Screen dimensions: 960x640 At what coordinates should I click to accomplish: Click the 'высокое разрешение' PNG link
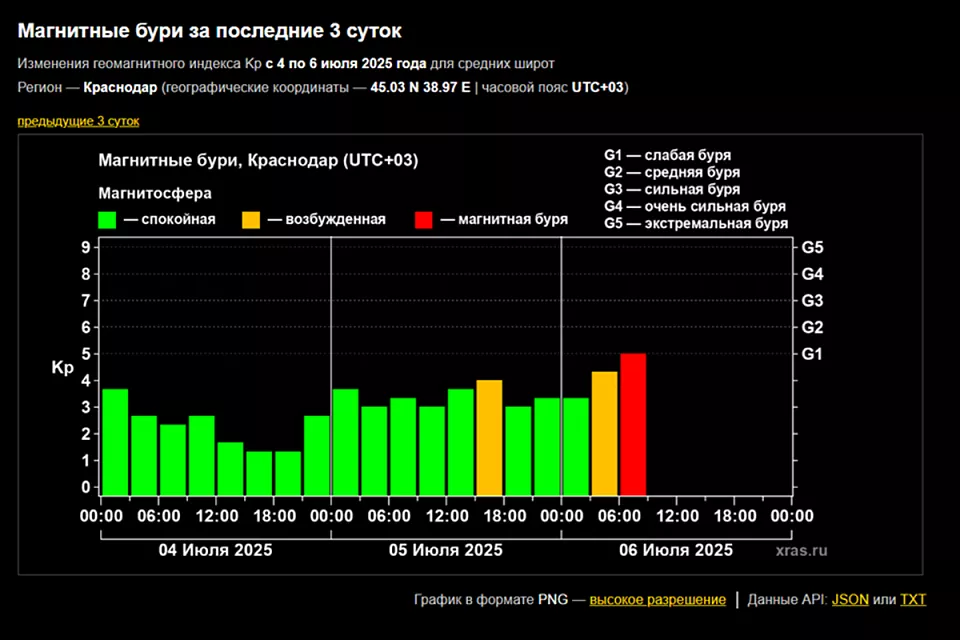[657, 599]
